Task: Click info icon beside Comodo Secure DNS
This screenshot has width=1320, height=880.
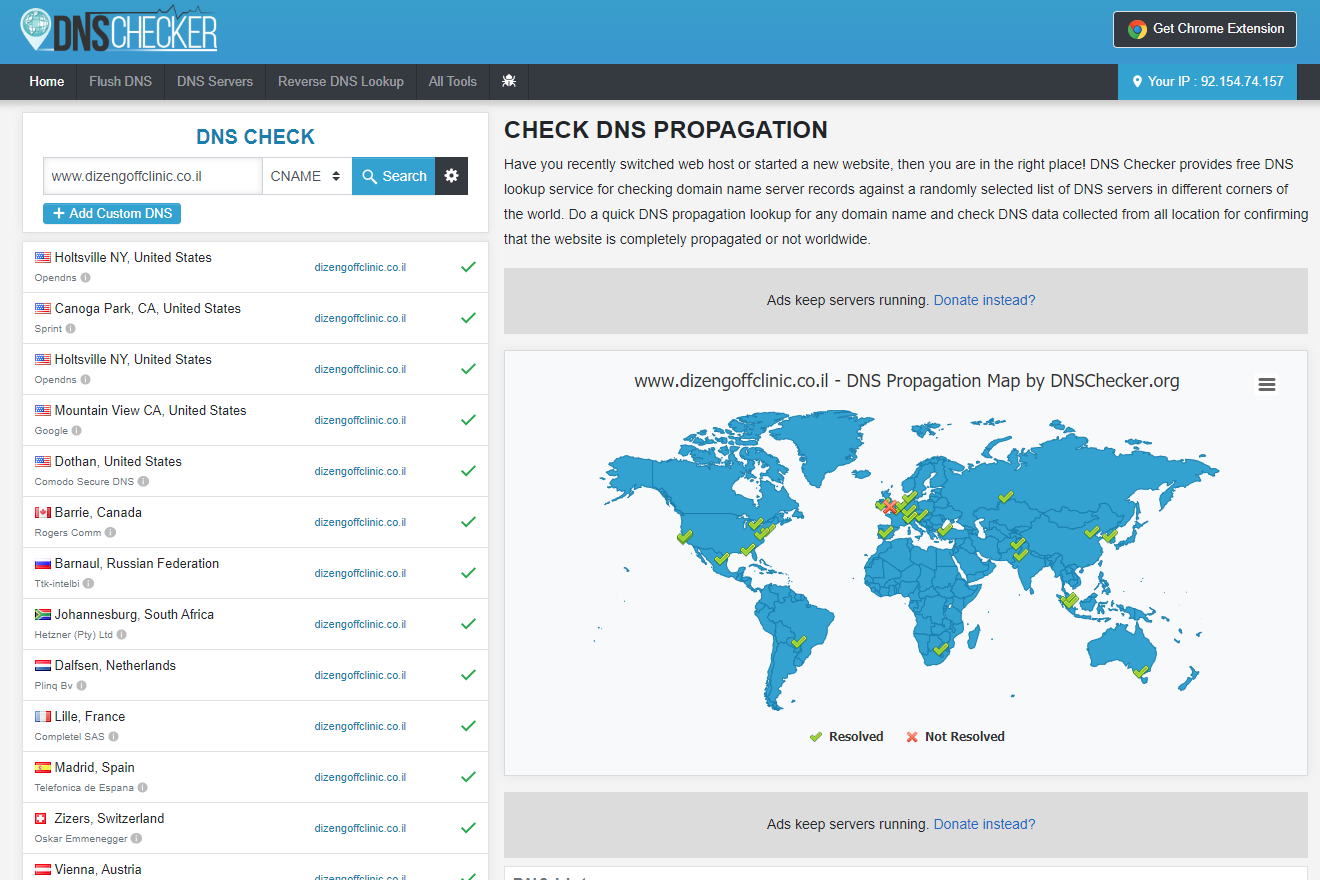Action: [143, 481]
